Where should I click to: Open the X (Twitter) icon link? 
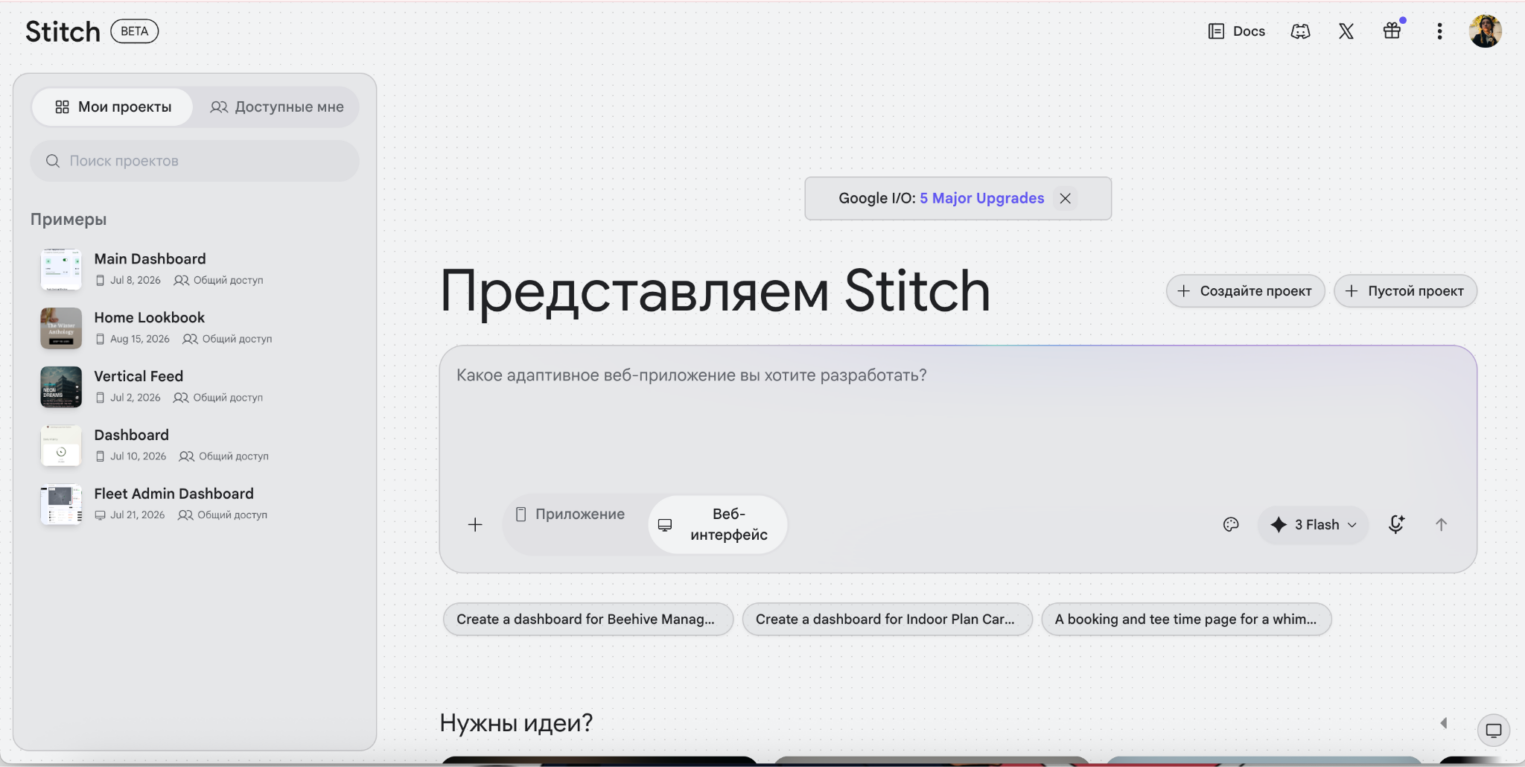1346,31
